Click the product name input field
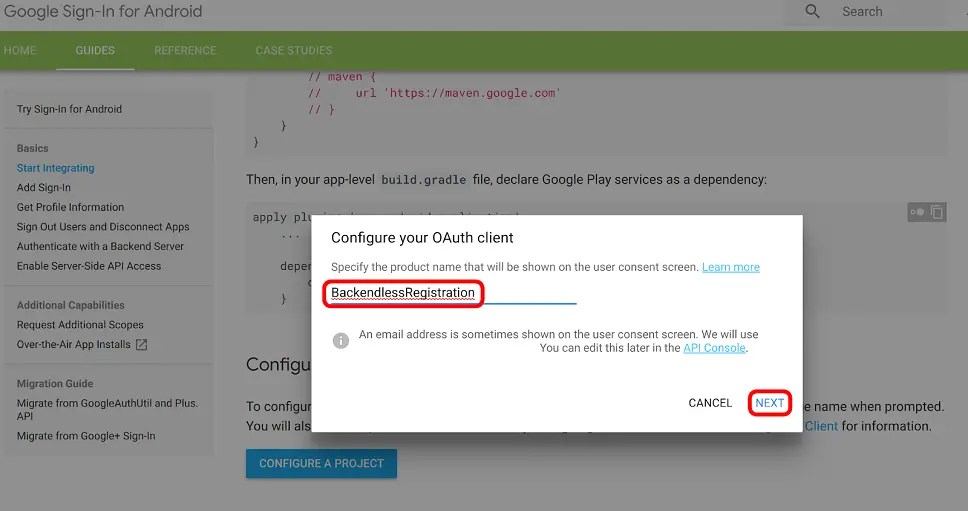This screenshot has height=511, width=968. [x=453, y=293]
